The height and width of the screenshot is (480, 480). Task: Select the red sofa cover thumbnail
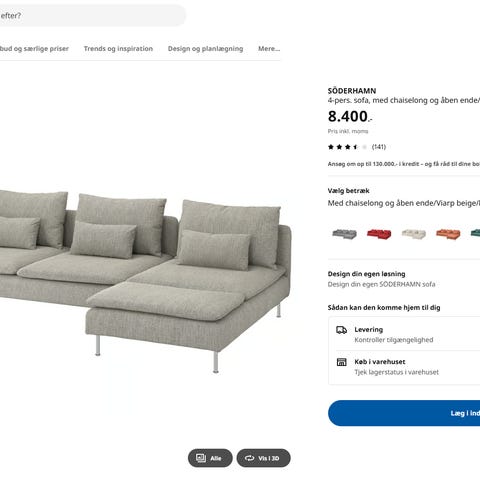pyautogui.click(x=379, y=234)
